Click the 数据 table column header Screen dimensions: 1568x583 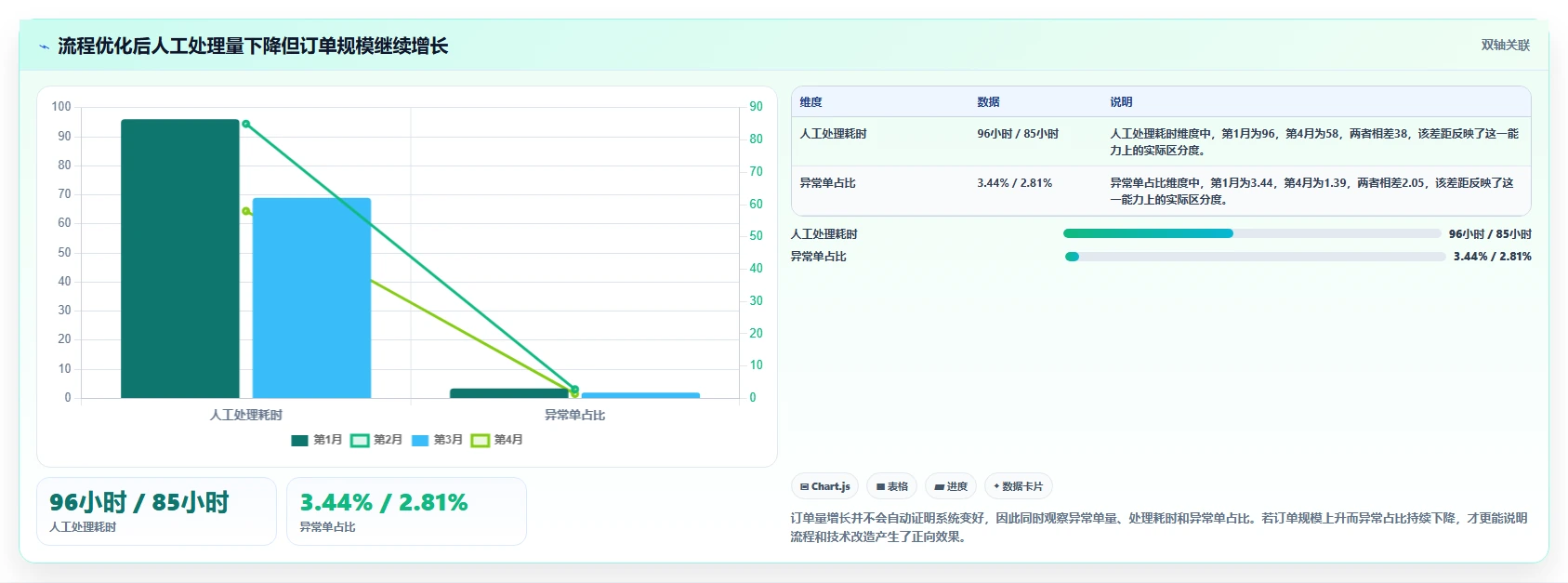click(988, 102)
